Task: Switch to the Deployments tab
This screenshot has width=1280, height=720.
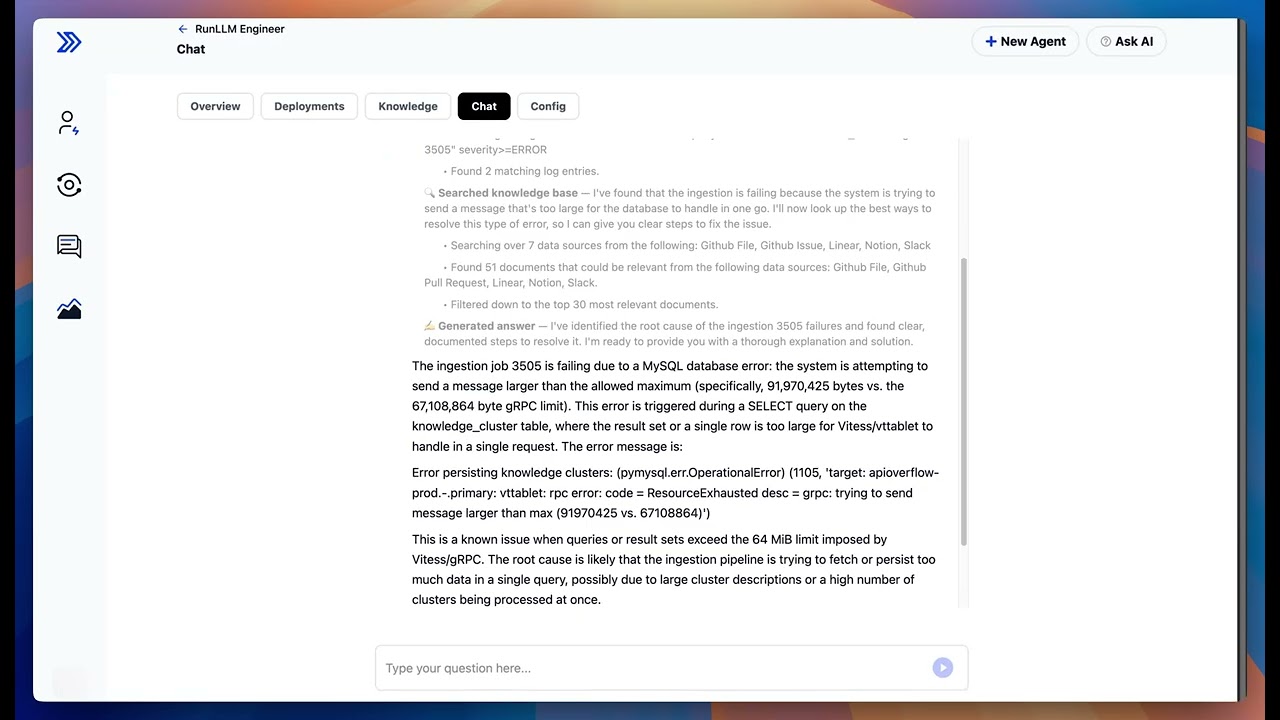Action: [309, 106]
